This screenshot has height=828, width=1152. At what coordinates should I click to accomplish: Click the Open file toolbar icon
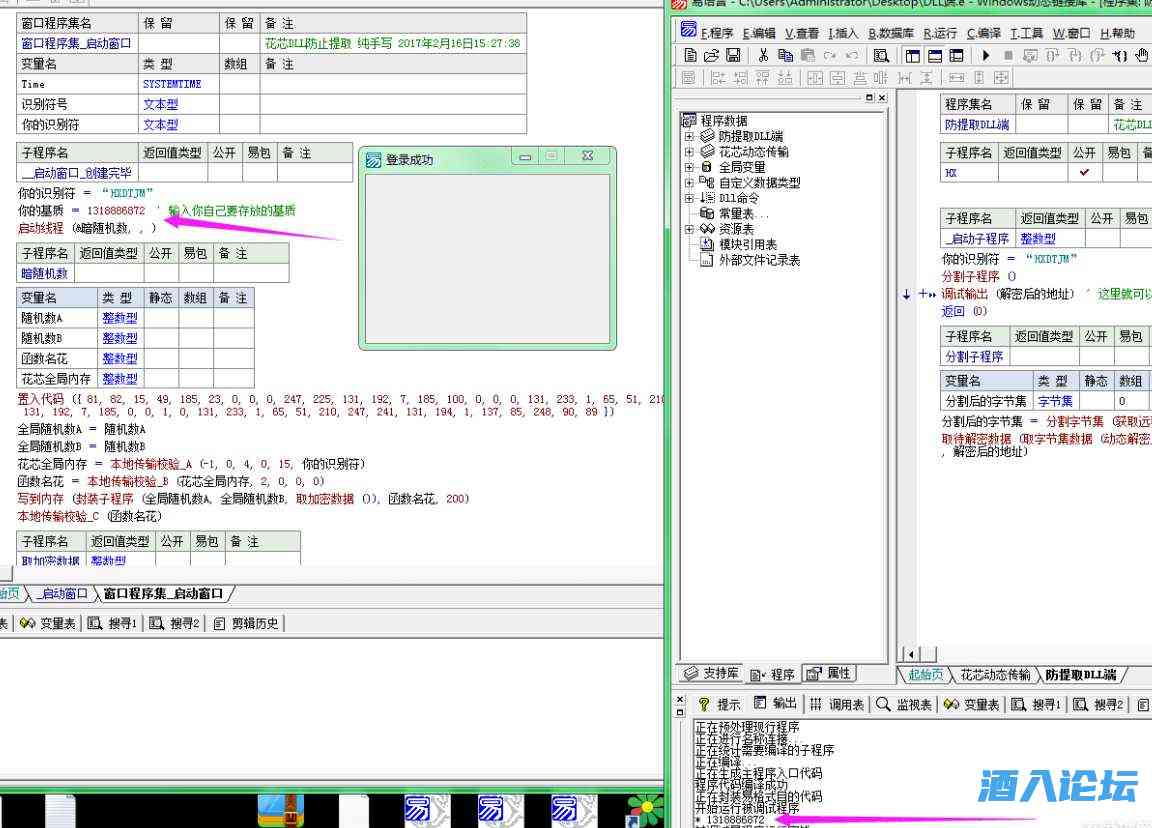711,56
